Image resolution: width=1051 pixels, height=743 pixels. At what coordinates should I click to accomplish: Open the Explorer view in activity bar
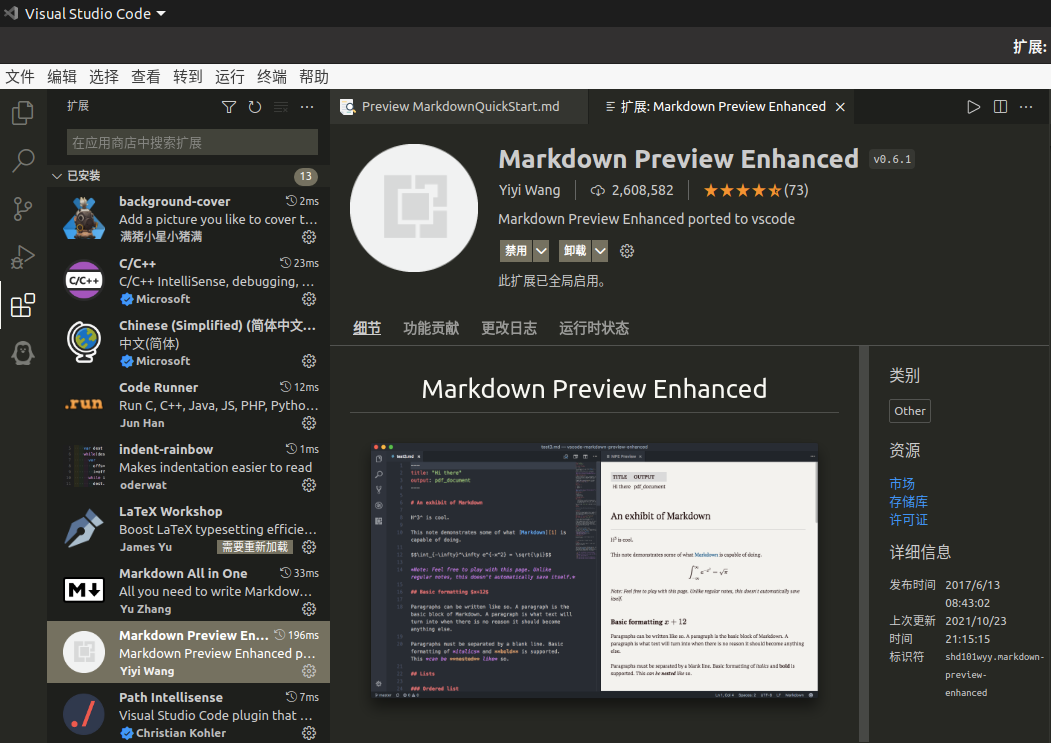[23, 113]
